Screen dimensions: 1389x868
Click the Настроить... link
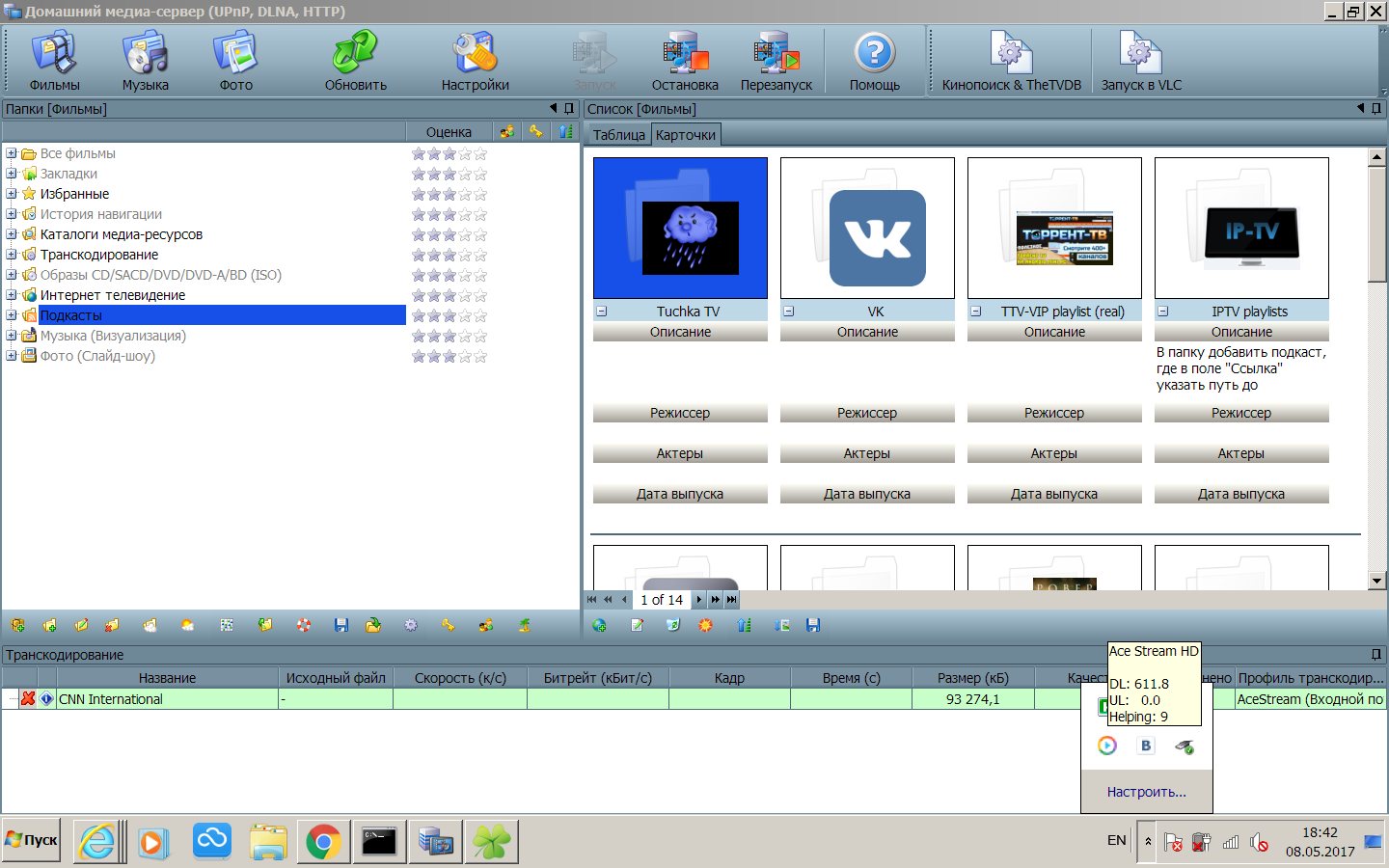(1146, 792)
